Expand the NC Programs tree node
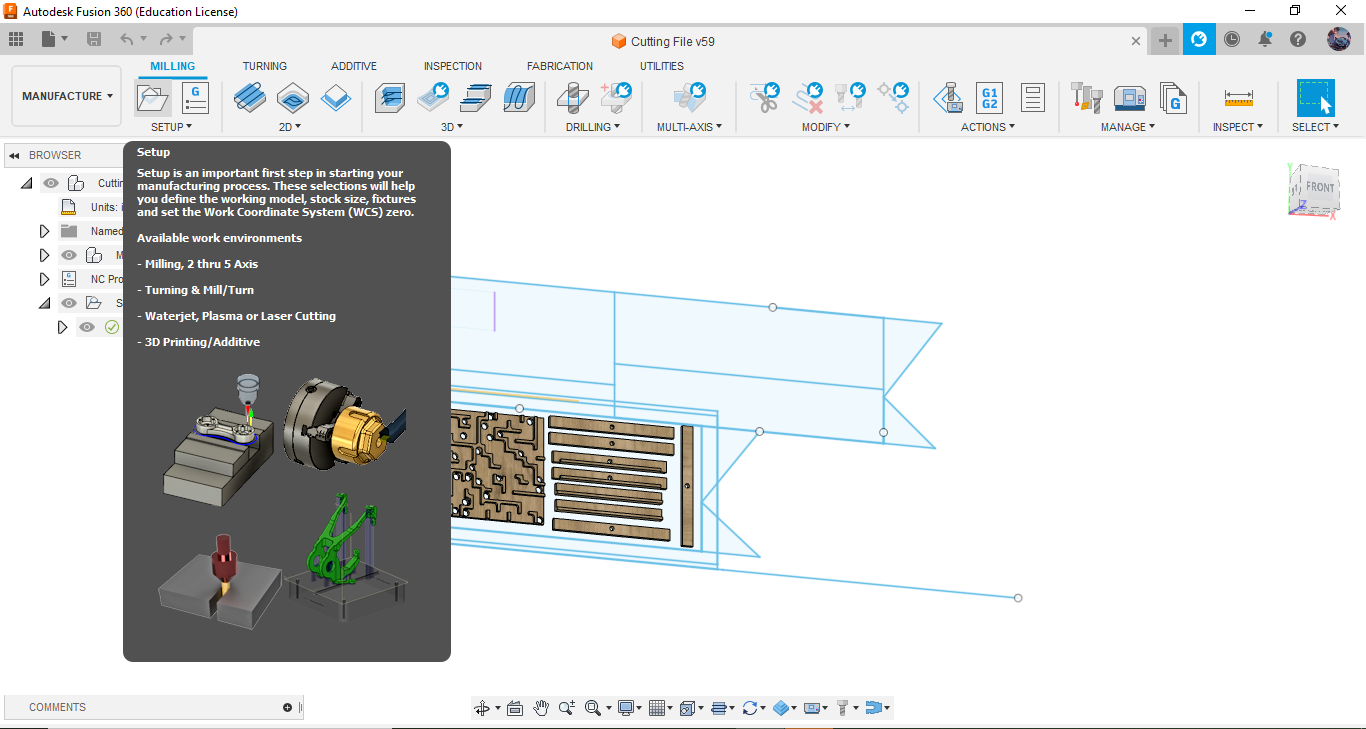The height and width of the screenshot is (729, 1366). pos(44,279)
